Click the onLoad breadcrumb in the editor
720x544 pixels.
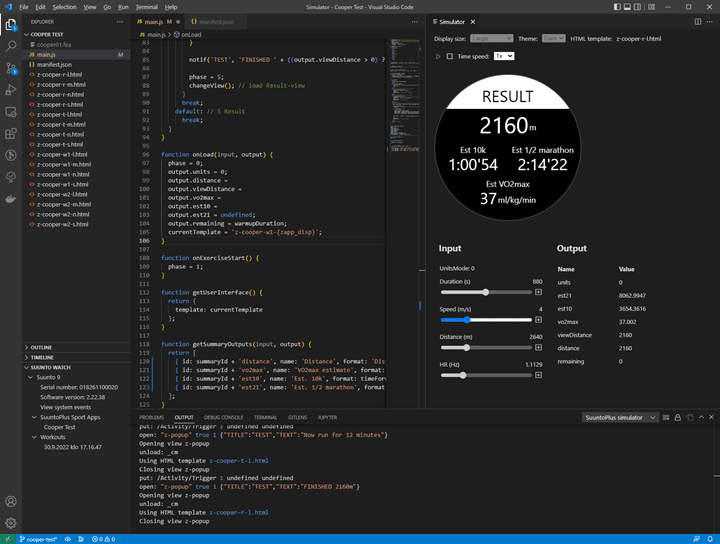pyautogui.click(x=187, y=34)
